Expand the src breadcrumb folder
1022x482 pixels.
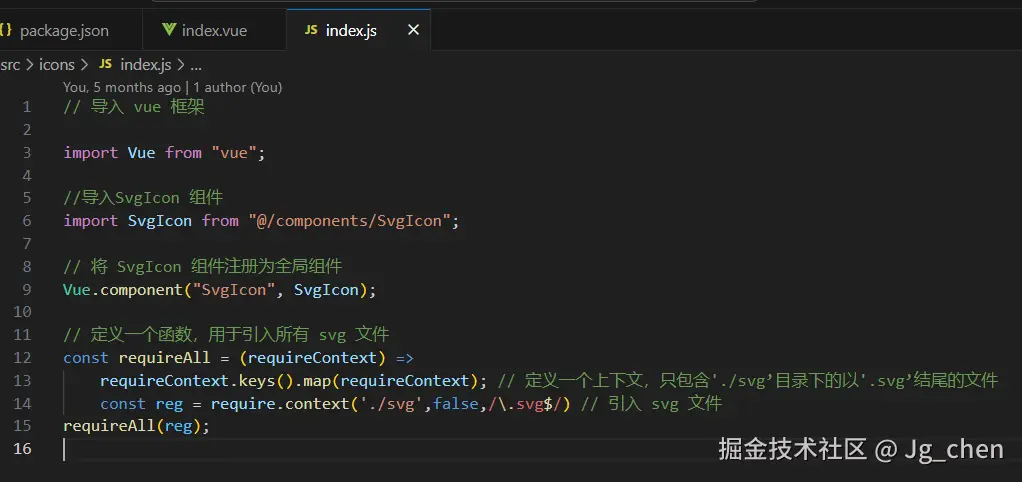10,64
